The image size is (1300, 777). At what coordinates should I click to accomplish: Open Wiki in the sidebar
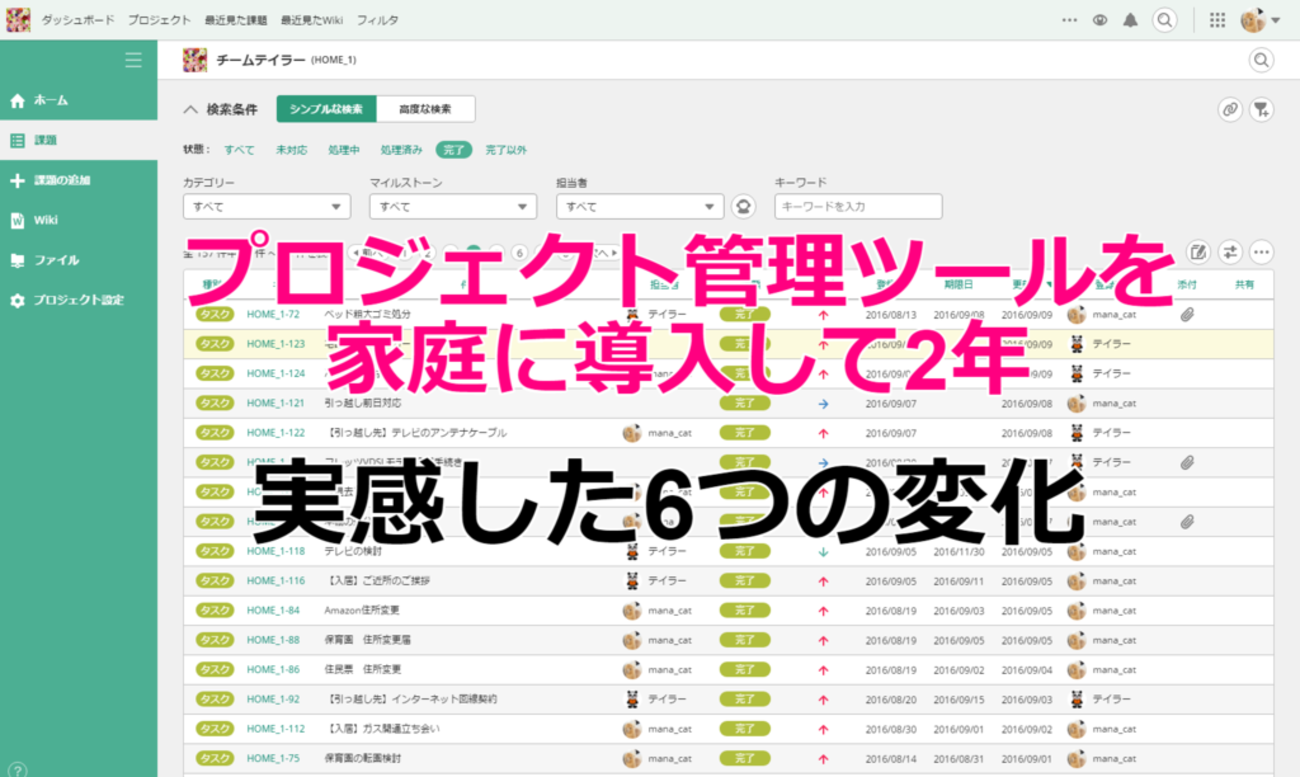46,220
